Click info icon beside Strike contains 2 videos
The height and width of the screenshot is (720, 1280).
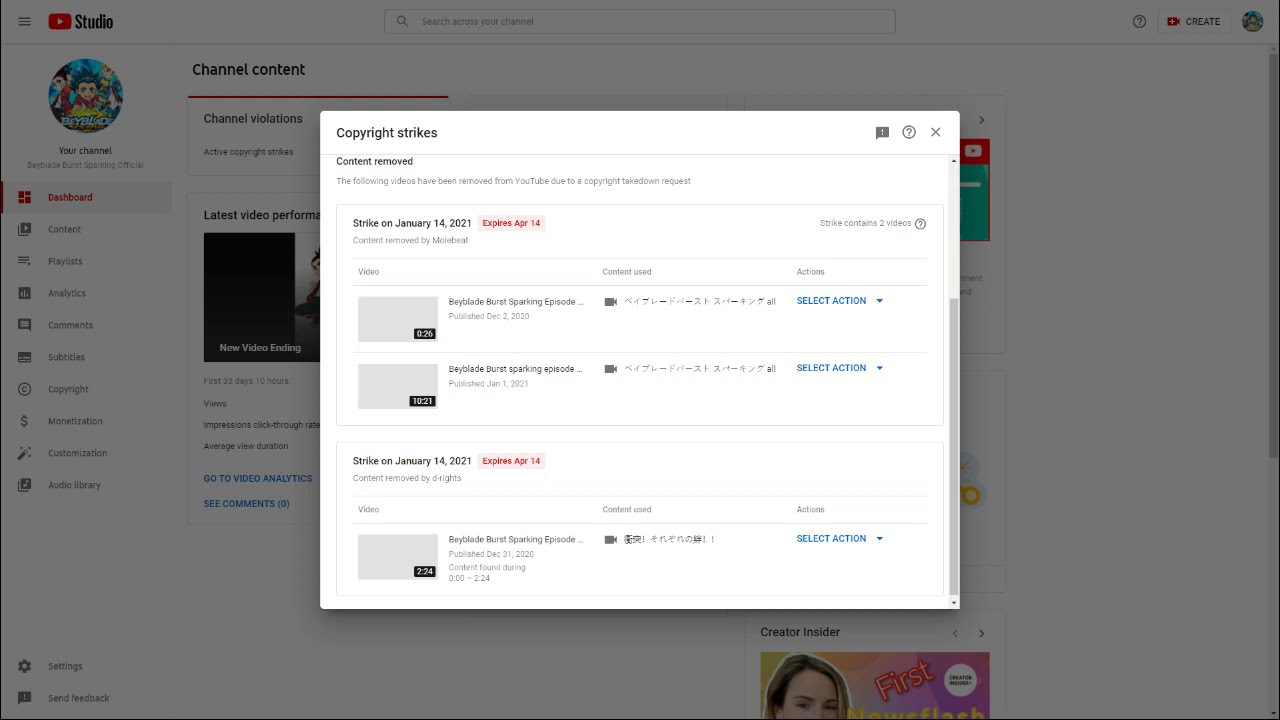(x=921, y=224)
